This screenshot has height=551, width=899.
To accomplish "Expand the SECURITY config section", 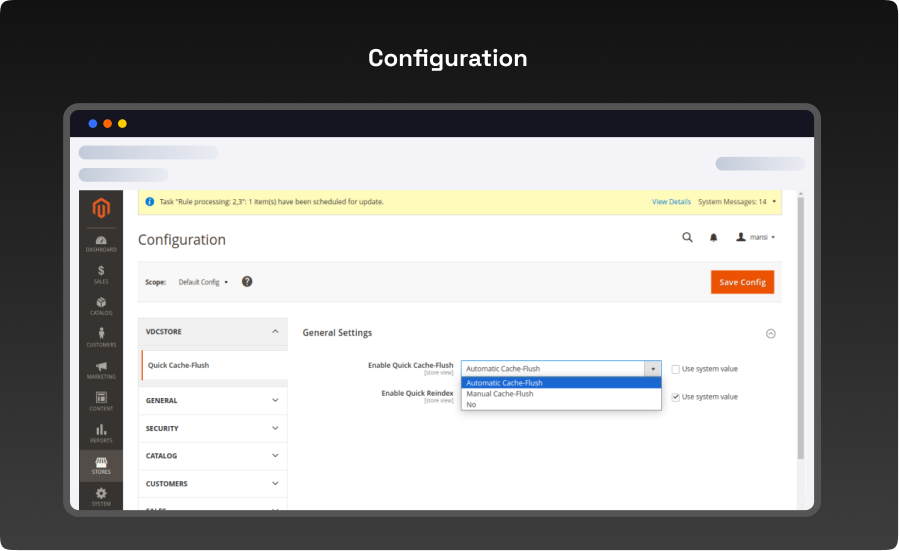I will (213, 428).
